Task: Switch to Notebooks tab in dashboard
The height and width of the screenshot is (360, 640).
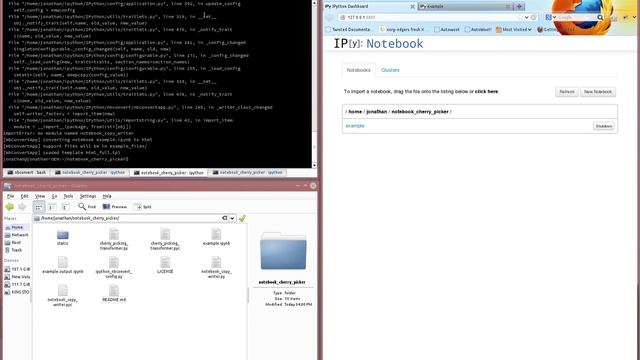Action: tap(358, 70)
